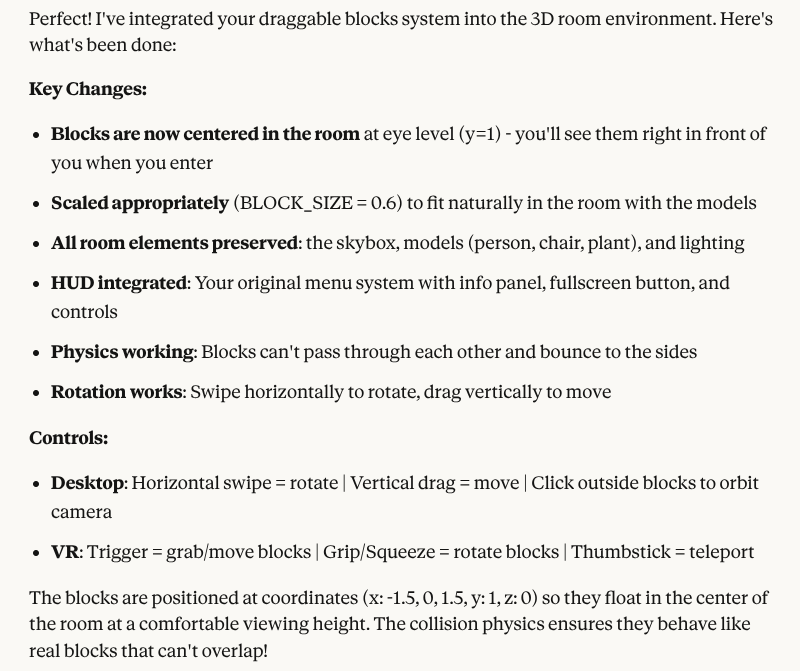Click the "Key Changes:" heading

(88, 89)
